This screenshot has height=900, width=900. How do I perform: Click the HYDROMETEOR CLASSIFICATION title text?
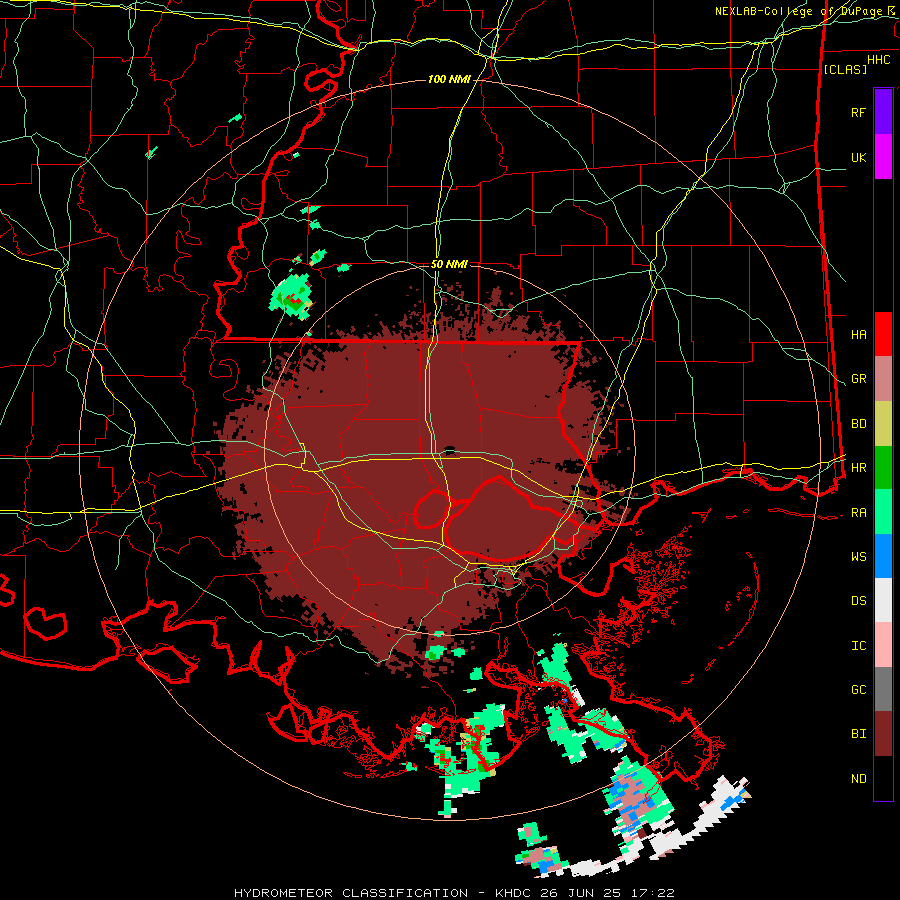point(351,893)
